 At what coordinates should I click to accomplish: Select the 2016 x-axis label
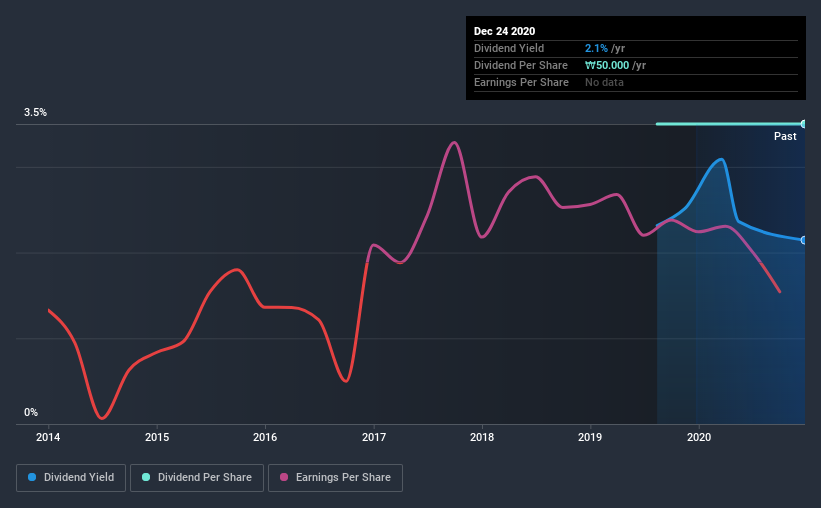pos(265,437)
